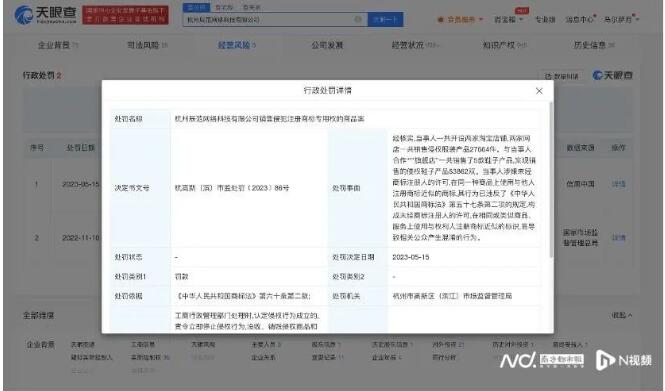Click the 数据纠错 button
The height and width of the screenshot is (391, 665).
(x=562, y=76)
